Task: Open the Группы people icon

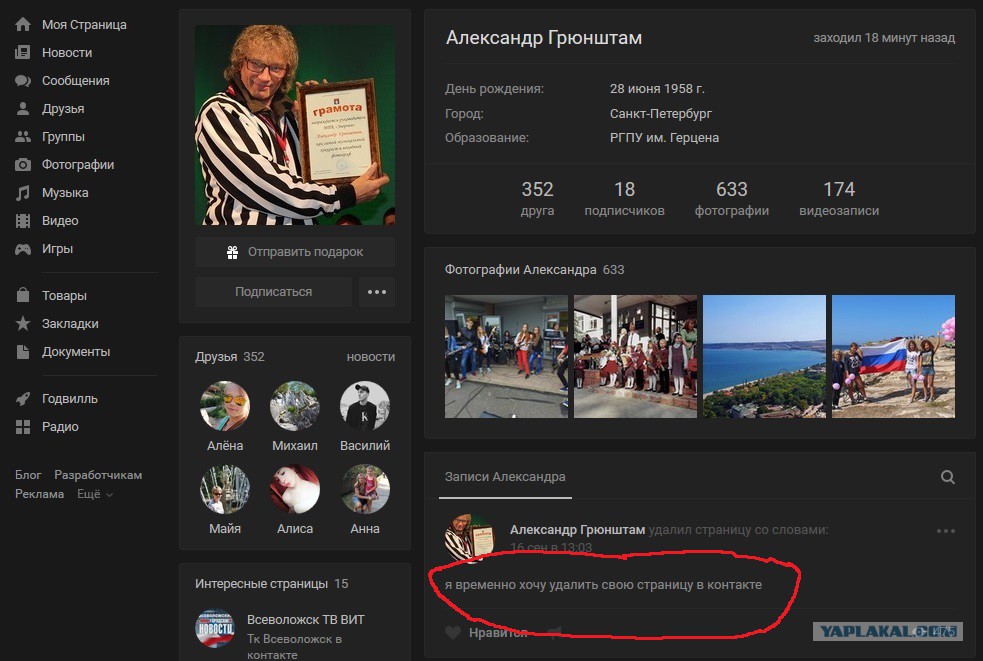Action: [x=23, y=137]
